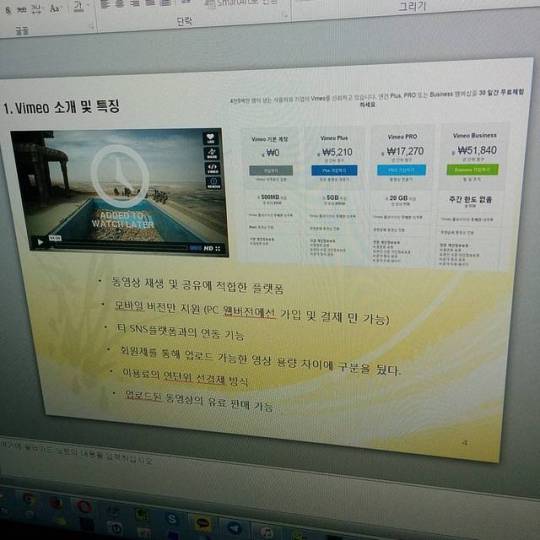Click the SmartArt로 변환 button
This screenshot has width=540, height=540.
click(x=241, y=3)
